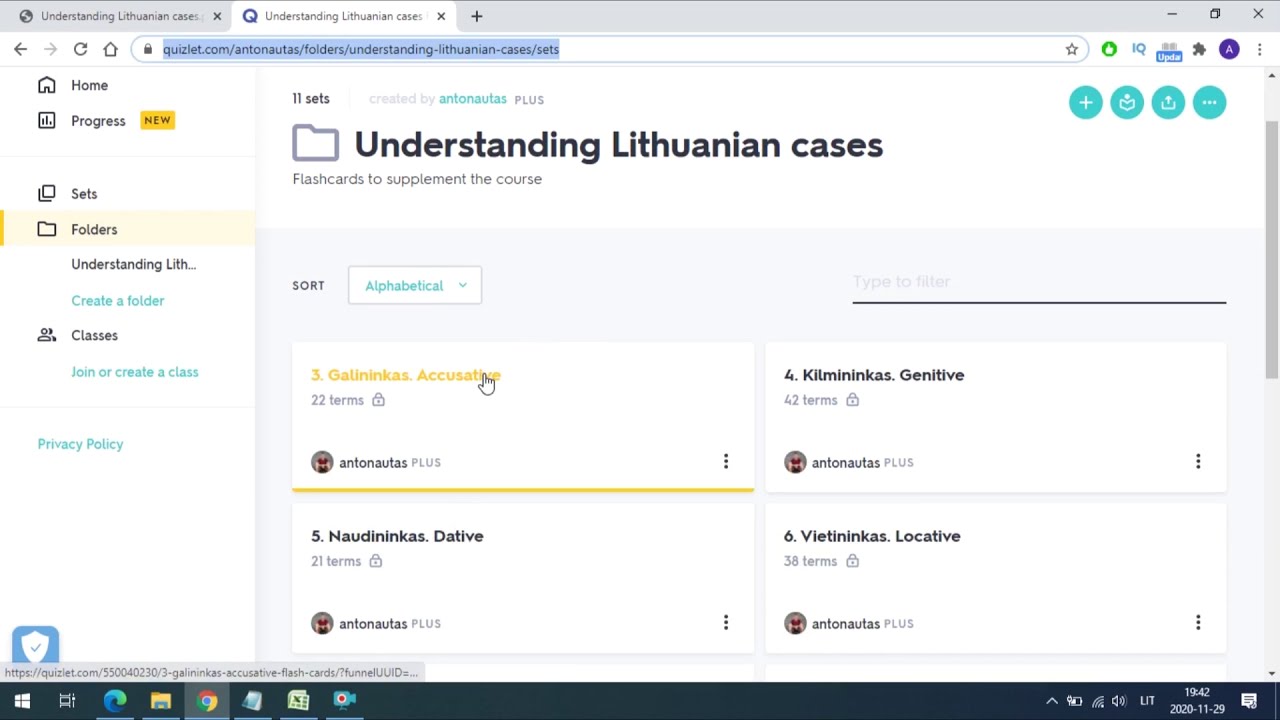Click the page vertical scrollbar

tap(1272, 250)
